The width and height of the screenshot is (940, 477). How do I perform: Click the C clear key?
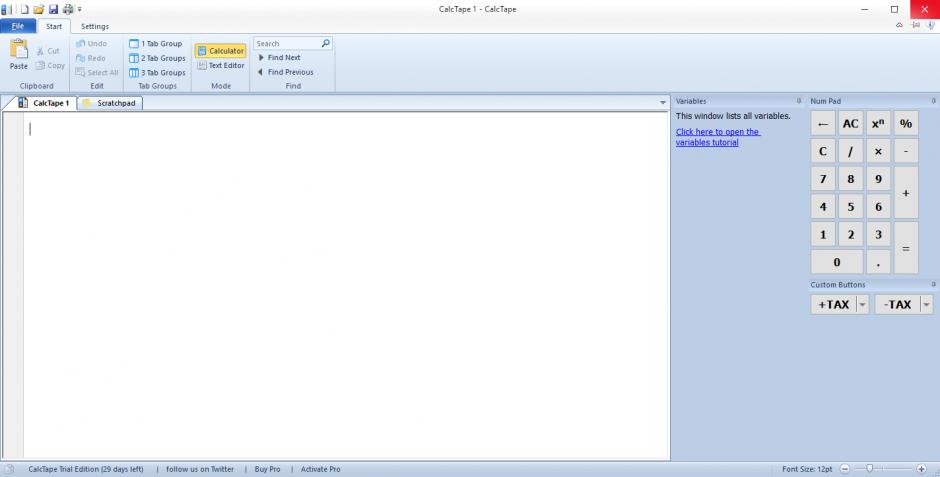coord(822,152)
